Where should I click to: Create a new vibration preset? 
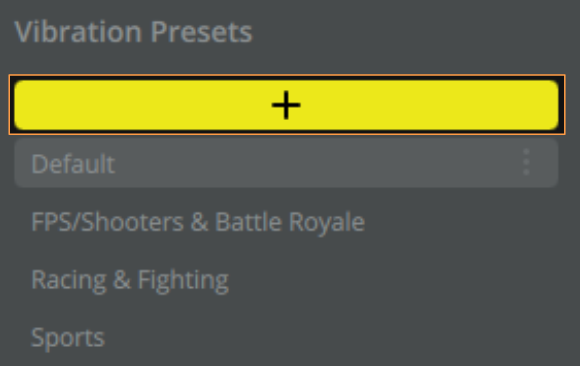click(286, 105)
